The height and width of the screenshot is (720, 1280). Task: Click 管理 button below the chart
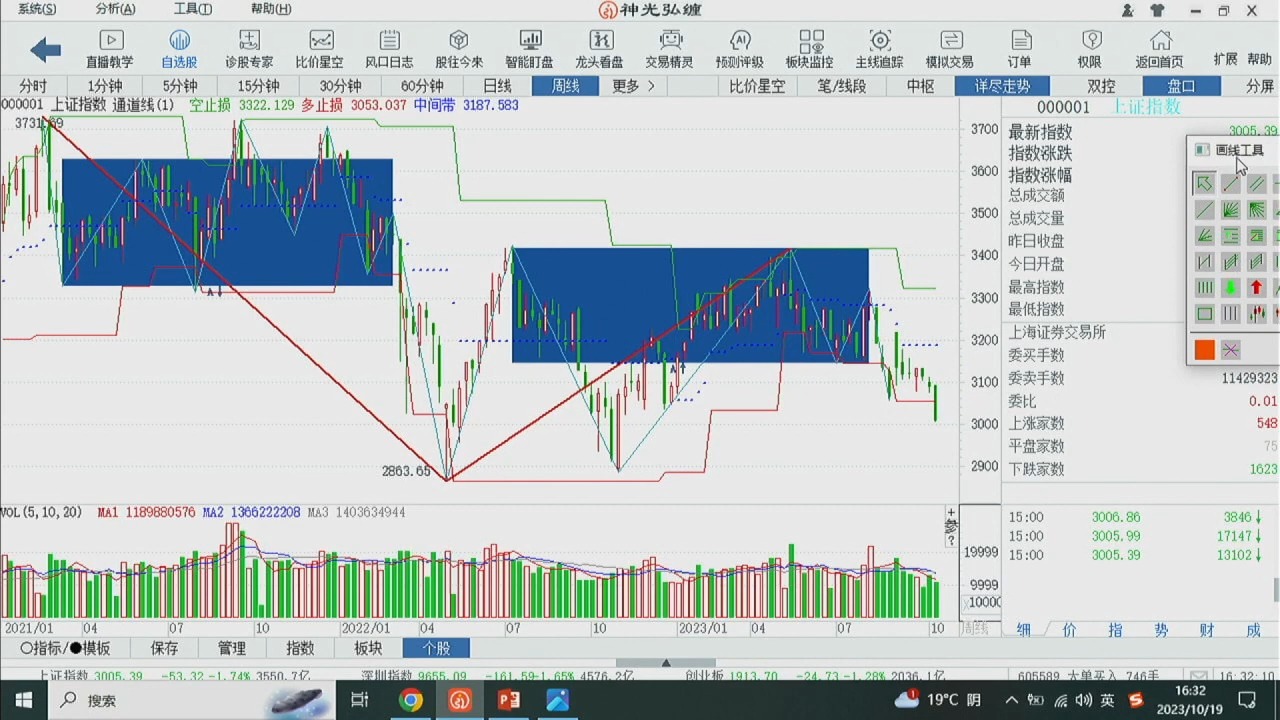[232, 648]
